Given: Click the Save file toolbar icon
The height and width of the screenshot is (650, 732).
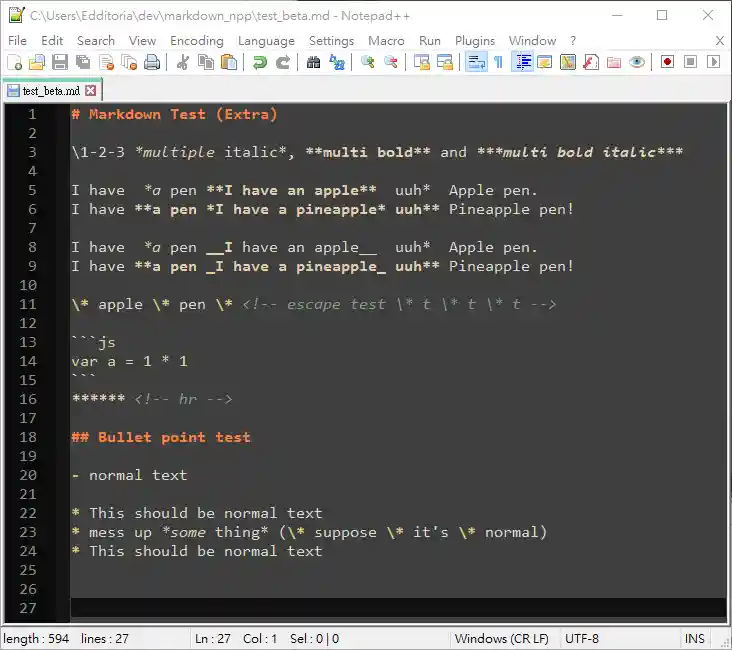Looking at the screenshot, I should [60, 62].
